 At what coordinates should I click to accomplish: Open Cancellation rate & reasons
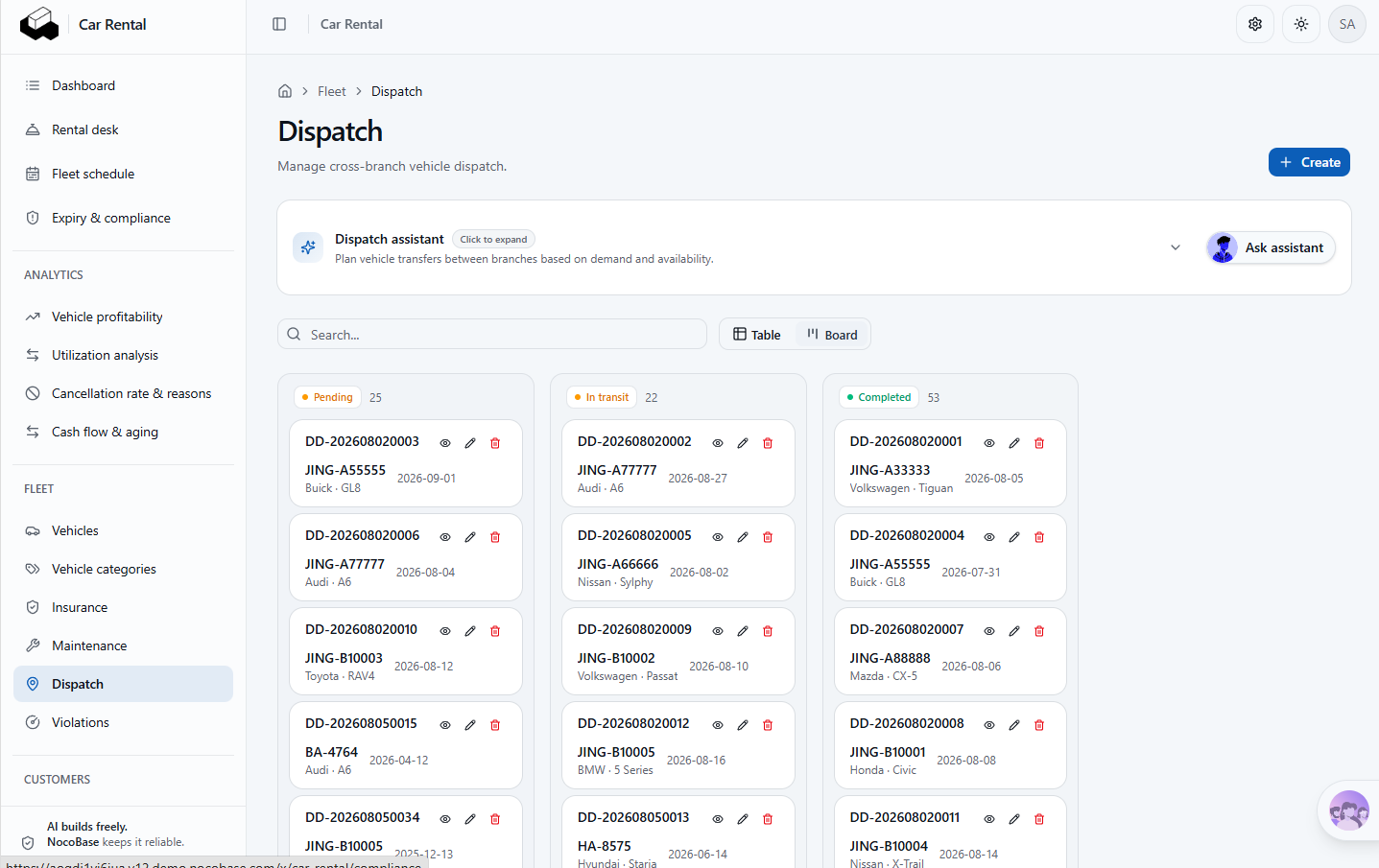pyautogui.click(x=124, y=393)
